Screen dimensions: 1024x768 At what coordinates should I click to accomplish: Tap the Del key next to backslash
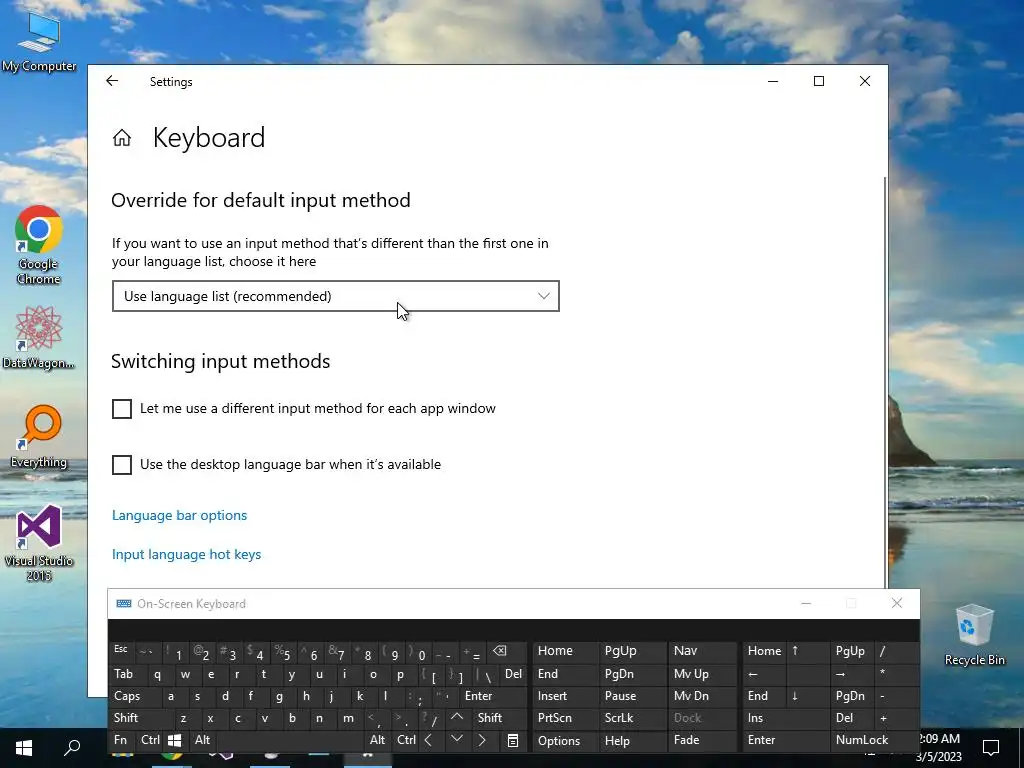tap(514, 674)
